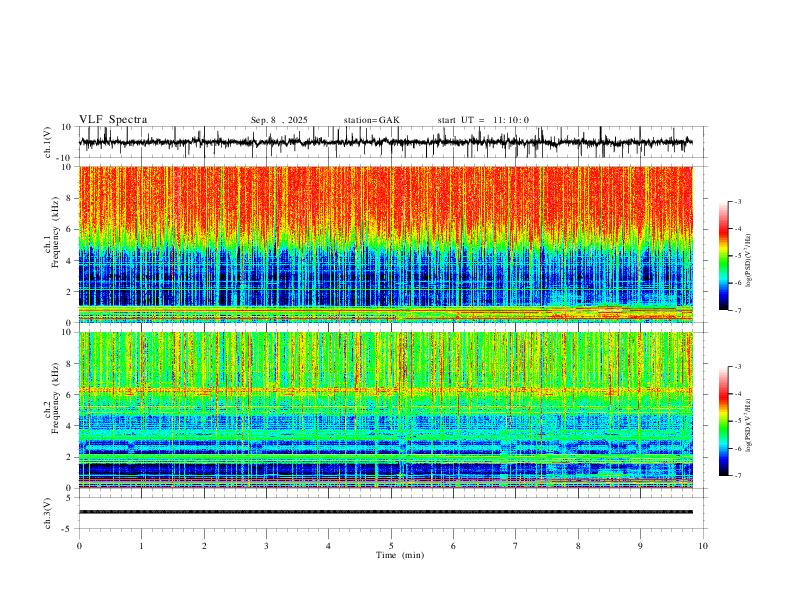Click the ch.1 voltage waveform trace
The height and width of the screenshot is (612, 792).
pyautogui.click(x=385, y=142)
